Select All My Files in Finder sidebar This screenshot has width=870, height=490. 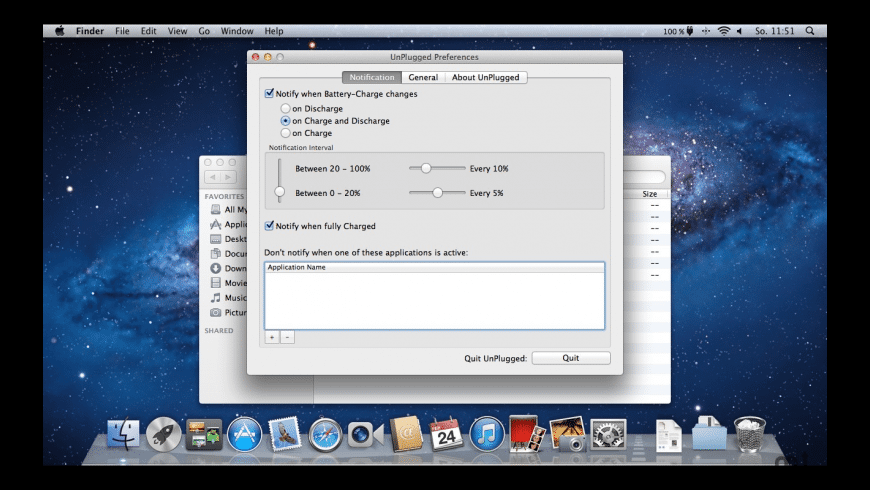229,209
